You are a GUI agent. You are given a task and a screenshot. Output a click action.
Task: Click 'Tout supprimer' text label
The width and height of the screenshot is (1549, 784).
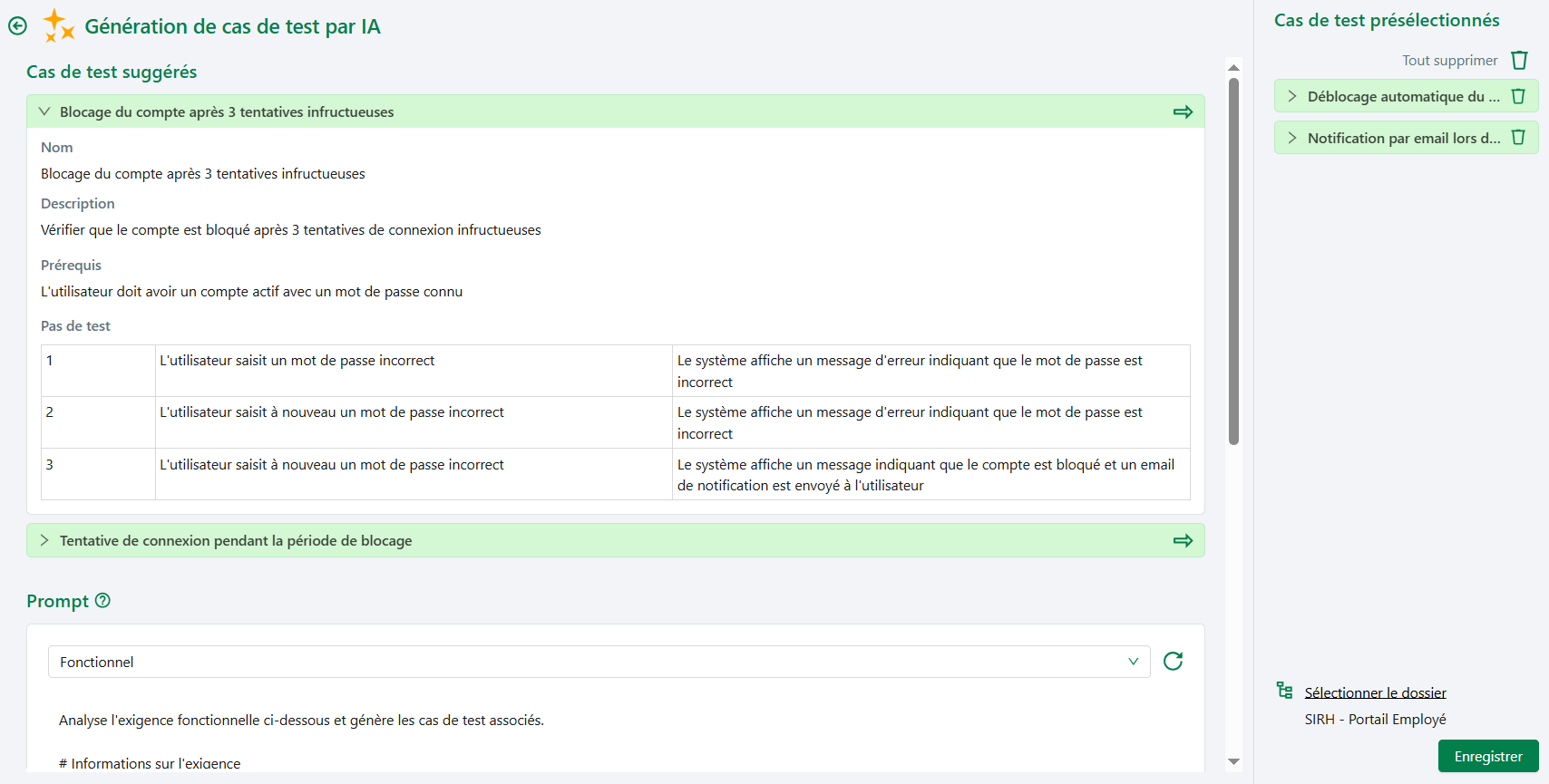(x=1449, y=61)
